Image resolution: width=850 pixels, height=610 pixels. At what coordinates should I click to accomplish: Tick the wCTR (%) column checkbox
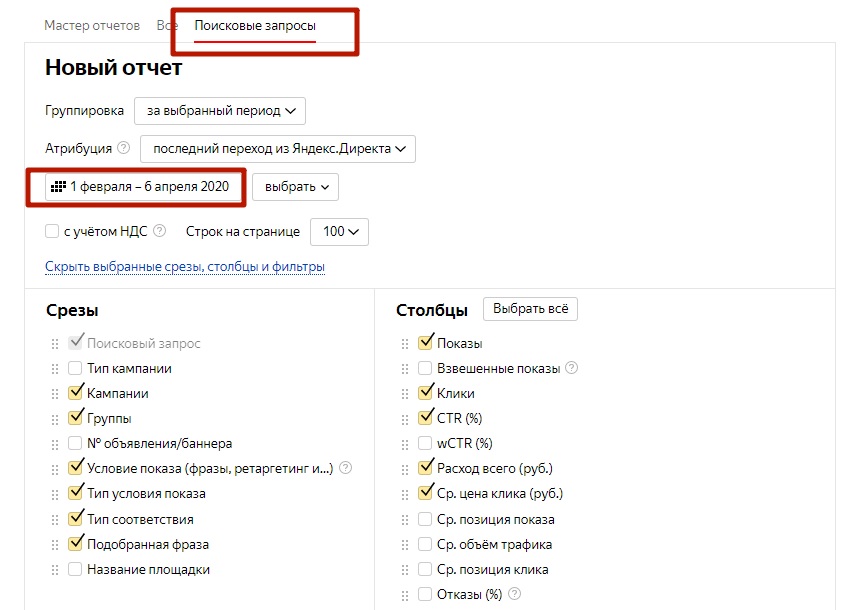425,443
